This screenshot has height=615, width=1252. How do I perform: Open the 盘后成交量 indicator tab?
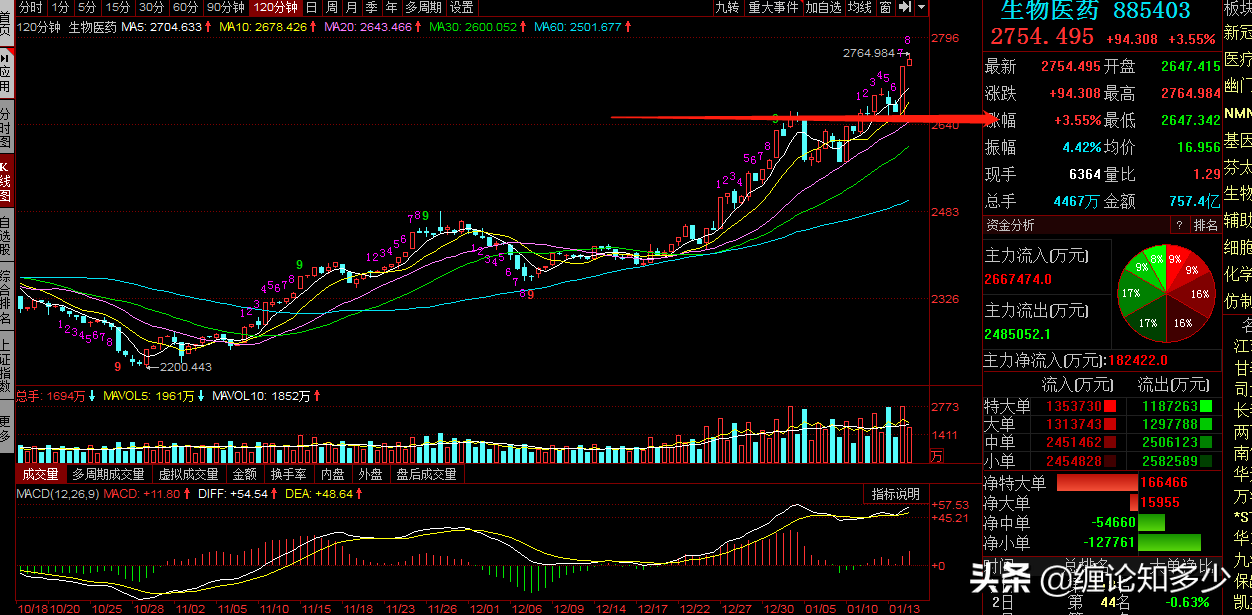tap(426, 474)
